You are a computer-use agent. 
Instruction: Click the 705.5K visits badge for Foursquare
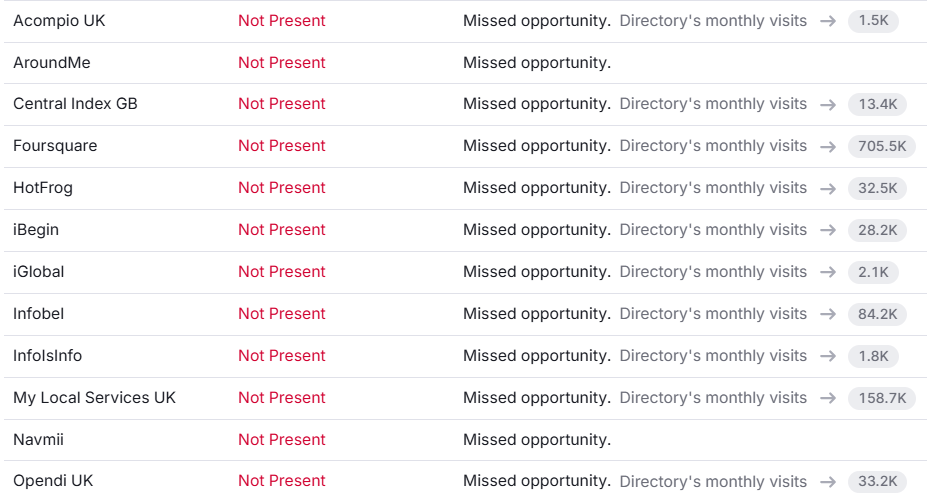pos(881,146)
